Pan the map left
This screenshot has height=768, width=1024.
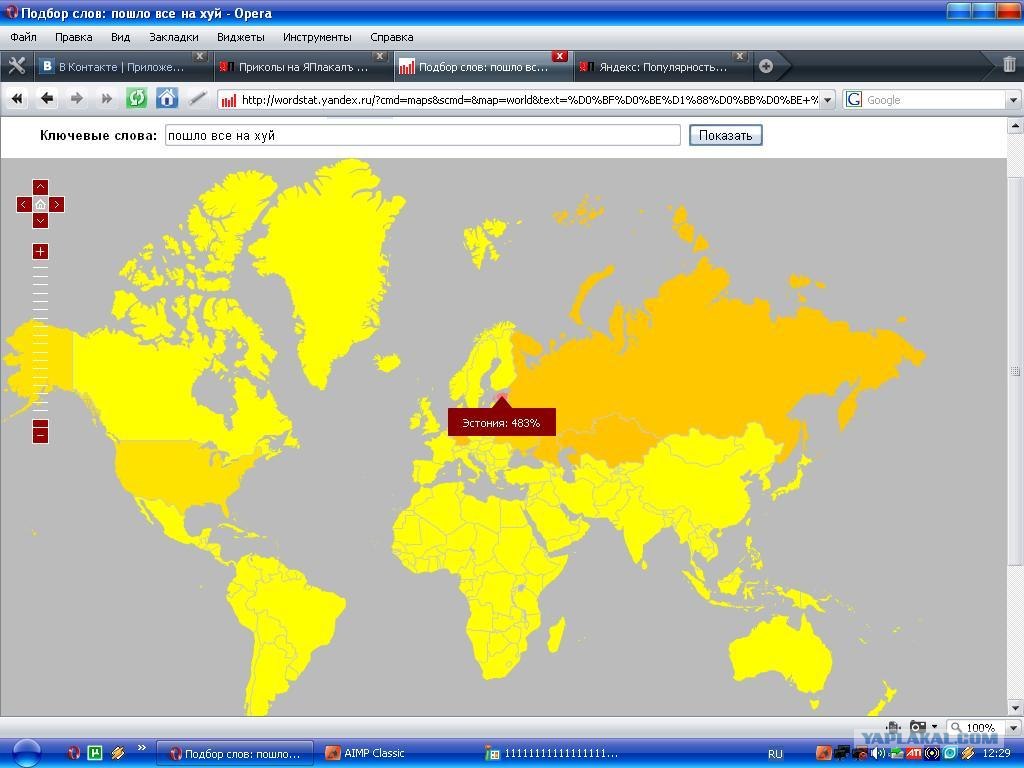point(24,204)
